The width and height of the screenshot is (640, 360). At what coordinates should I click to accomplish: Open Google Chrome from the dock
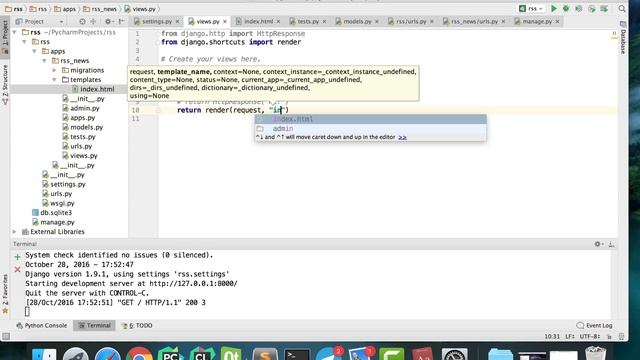coord(139,353)
